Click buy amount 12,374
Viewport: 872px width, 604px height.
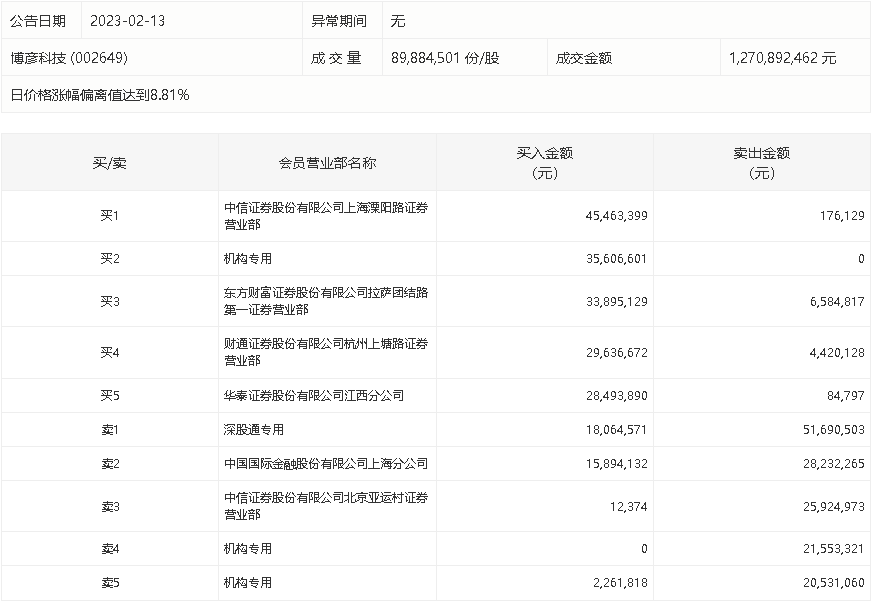pyautogui.click(x=628, y=507)
